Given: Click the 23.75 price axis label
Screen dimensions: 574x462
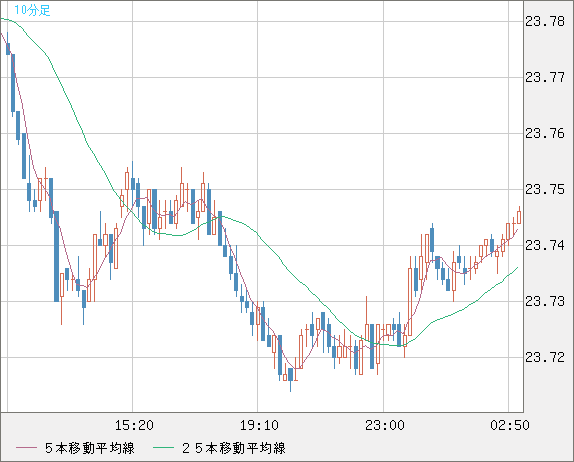Looking at the screenshot, I should 545,190.
